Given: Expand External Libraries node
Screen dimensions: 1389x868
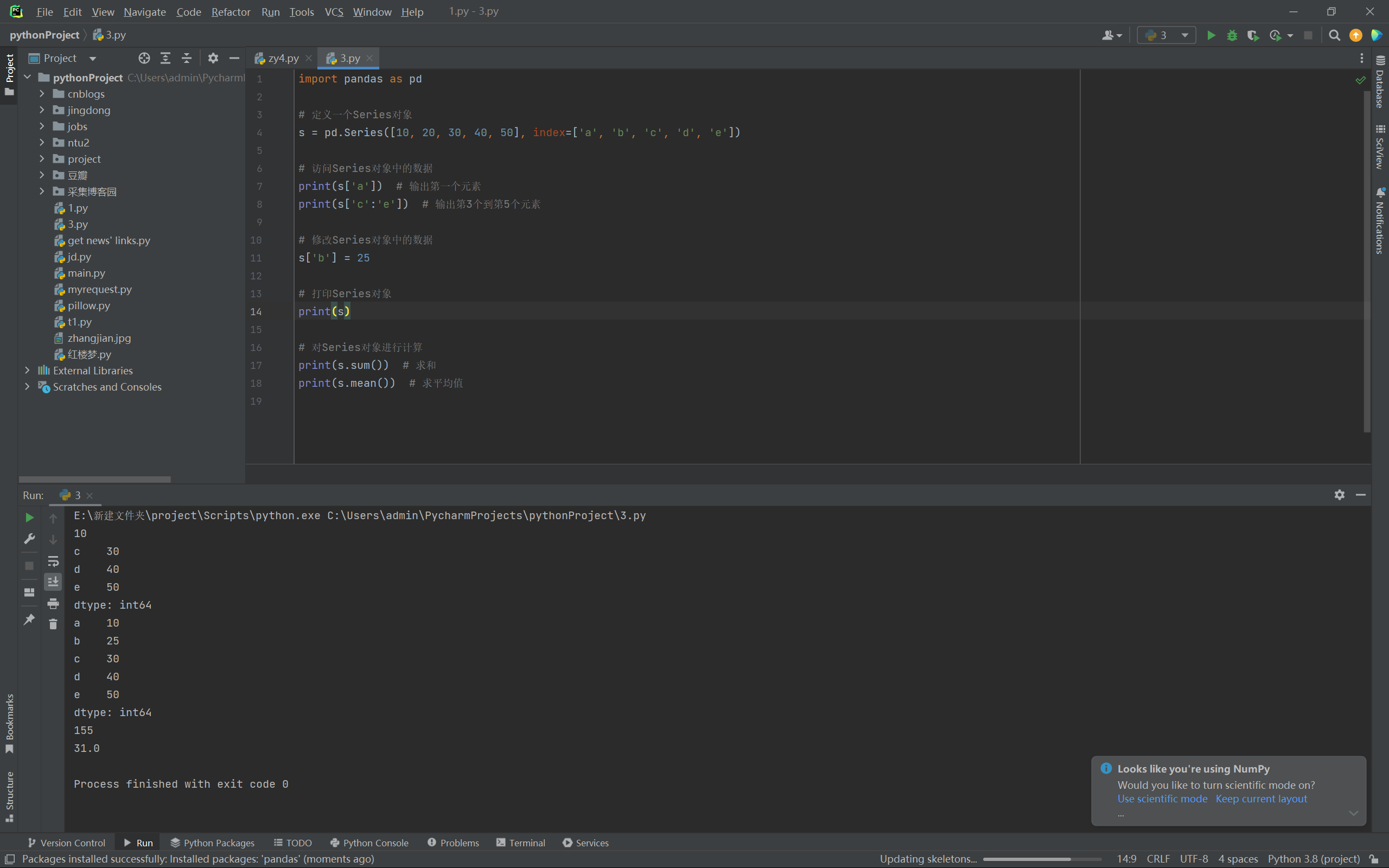Looking at the screenshot, I should (27, 371).
